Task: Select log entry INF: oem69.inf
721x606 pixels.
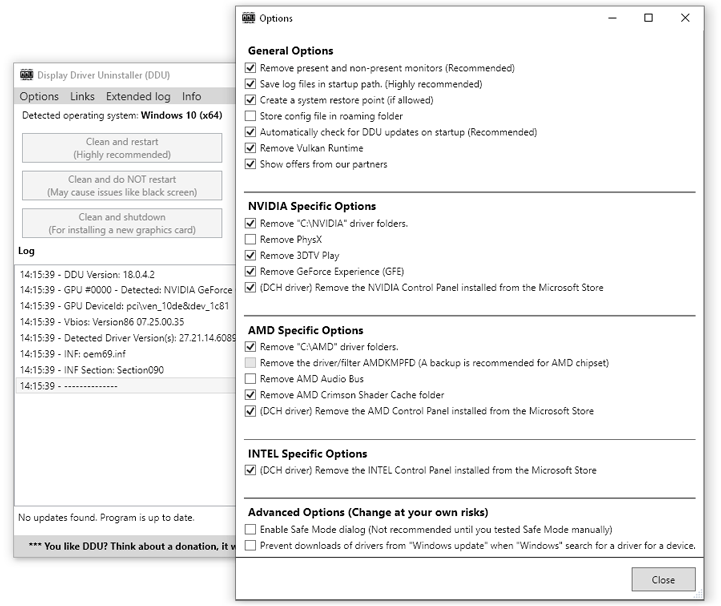Action: pyautogui.click(x=126, y=354)
